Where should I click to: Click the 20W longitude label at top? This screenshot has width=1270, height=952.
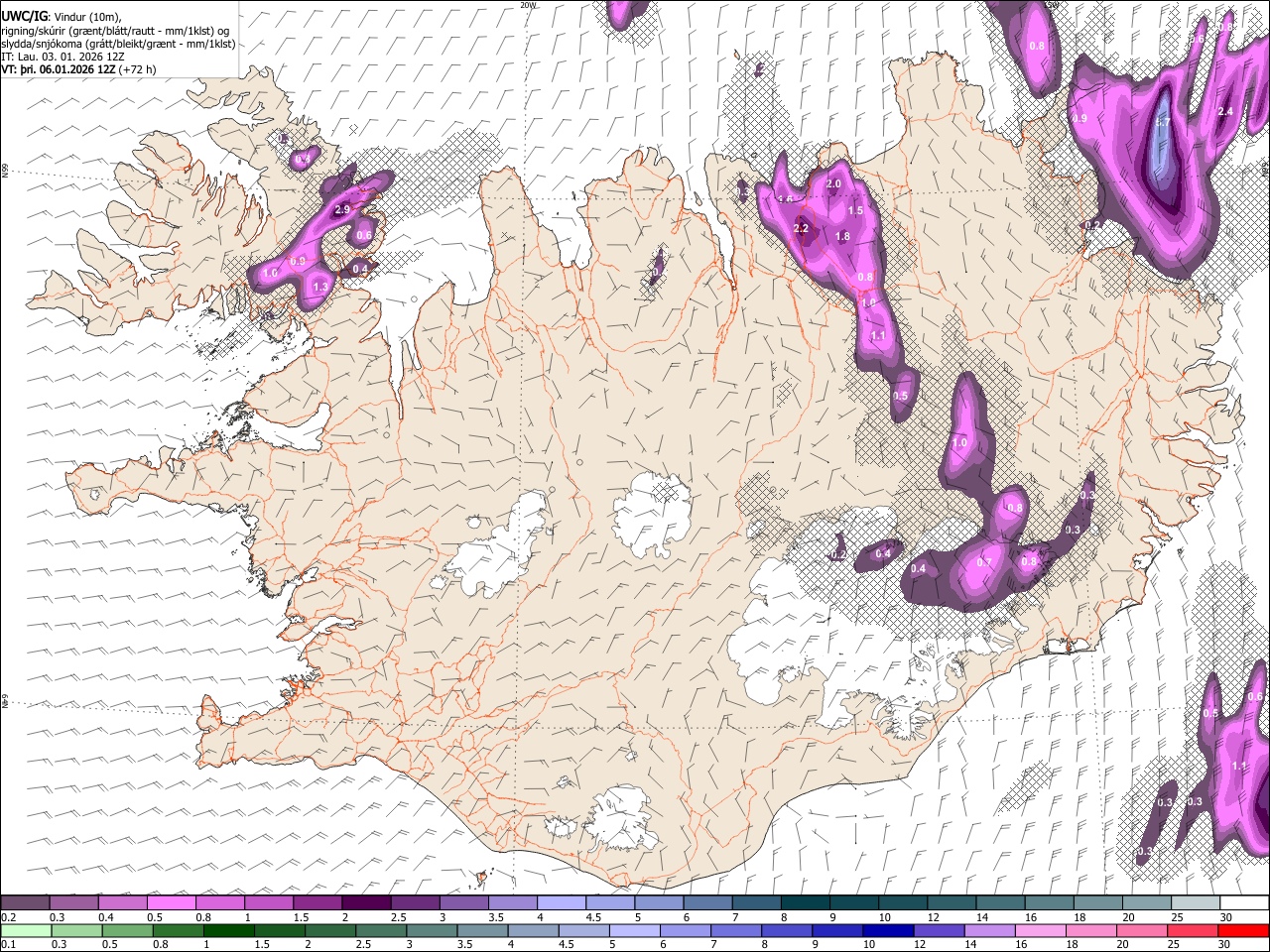pos(527,5)
